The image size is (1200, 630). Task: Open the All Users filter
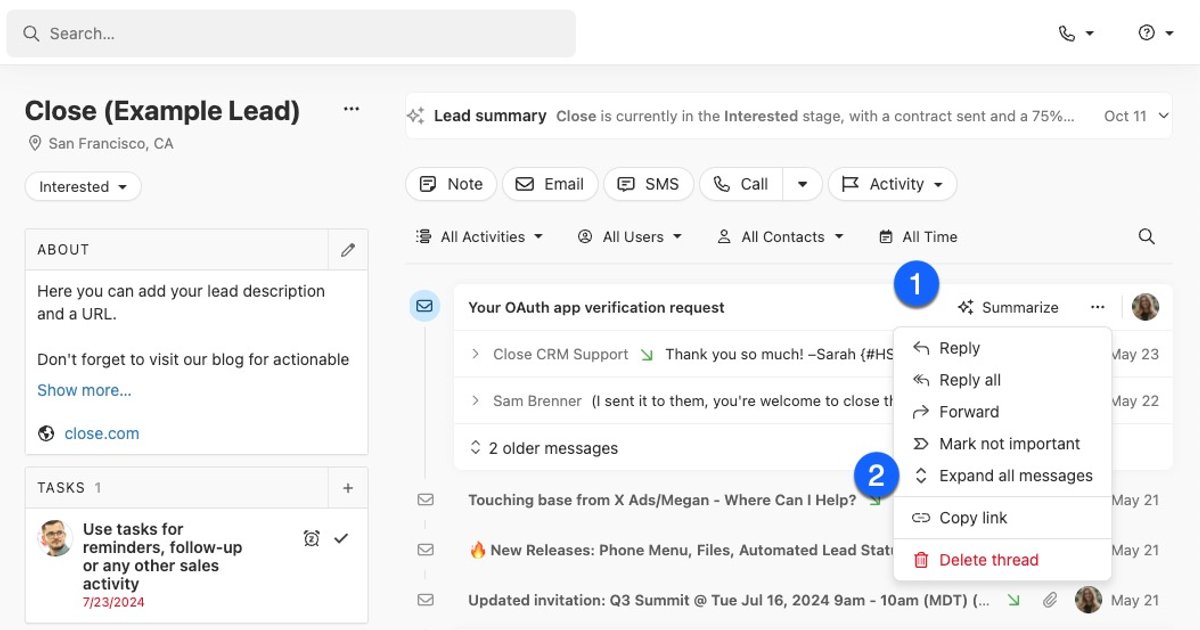pyautogui.click(x=630, y=237)
